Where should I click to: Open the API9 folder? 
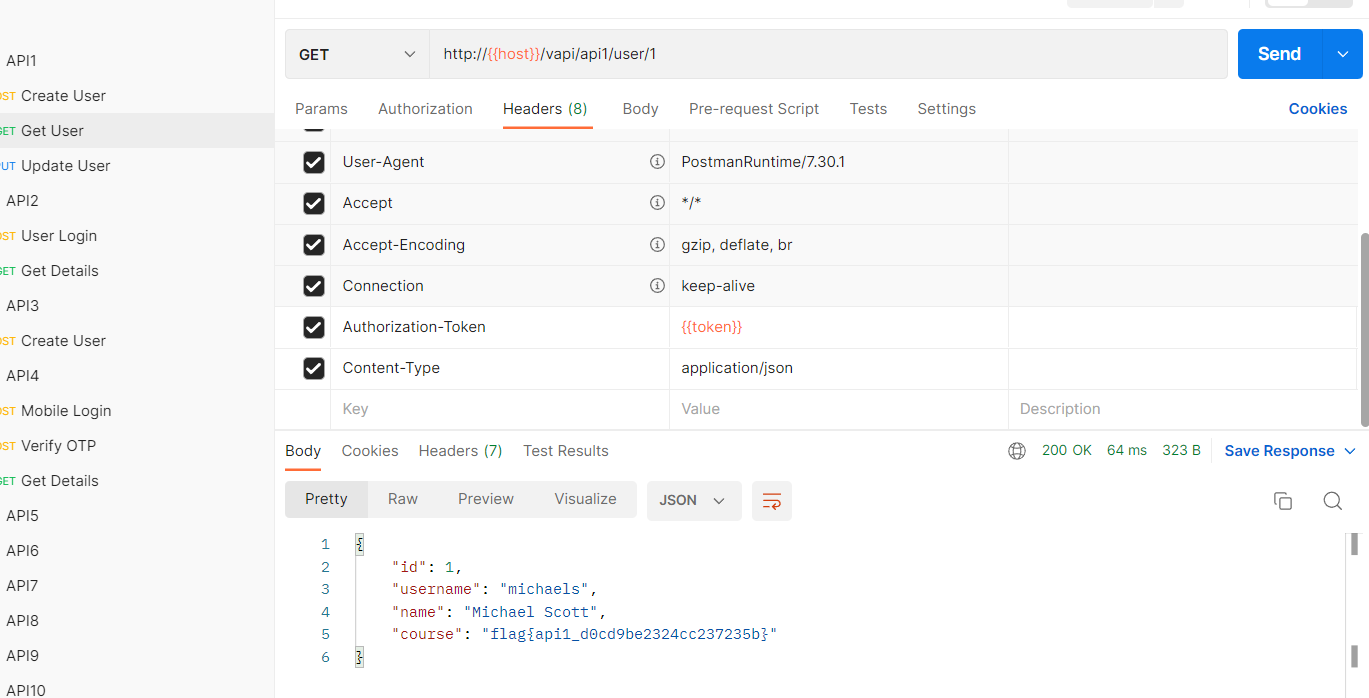22,656
